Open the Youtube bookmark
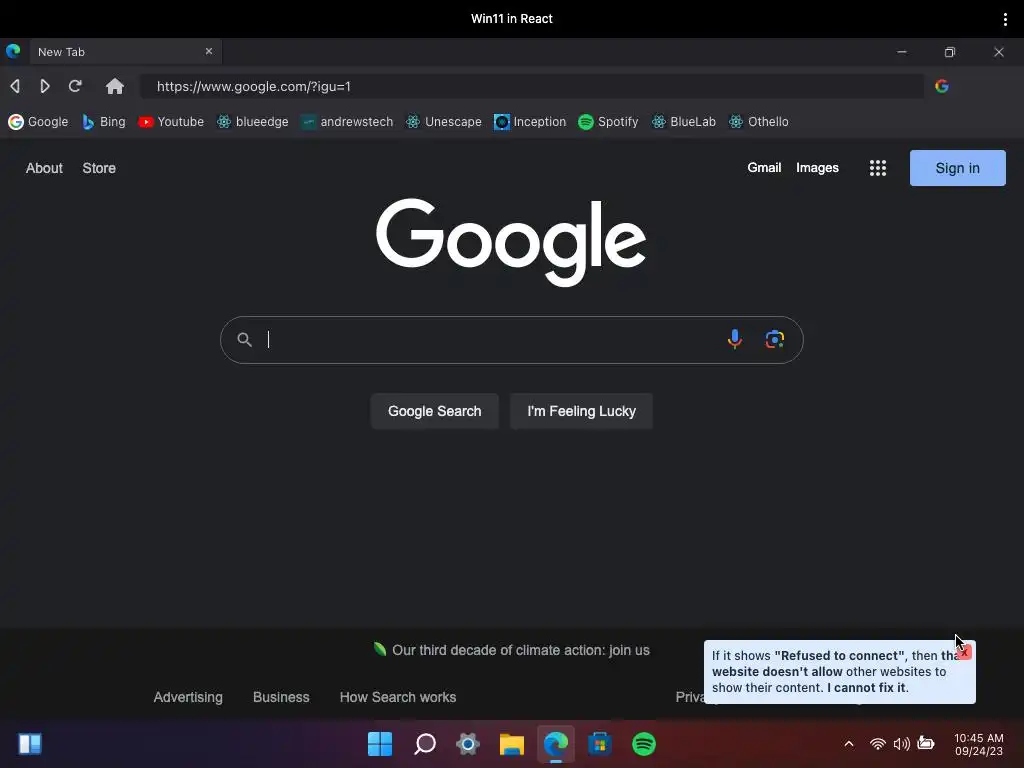The height and width of the screenshot is (768, 1024). coord(171,121)
